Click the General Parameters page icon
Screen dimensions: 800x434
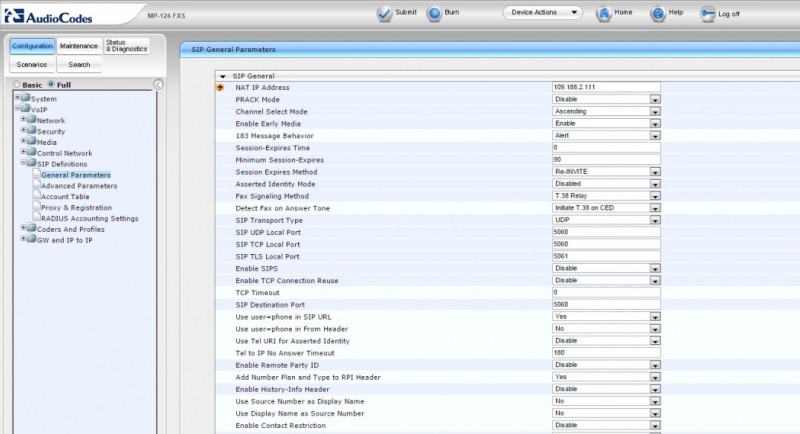coord(37,173)
